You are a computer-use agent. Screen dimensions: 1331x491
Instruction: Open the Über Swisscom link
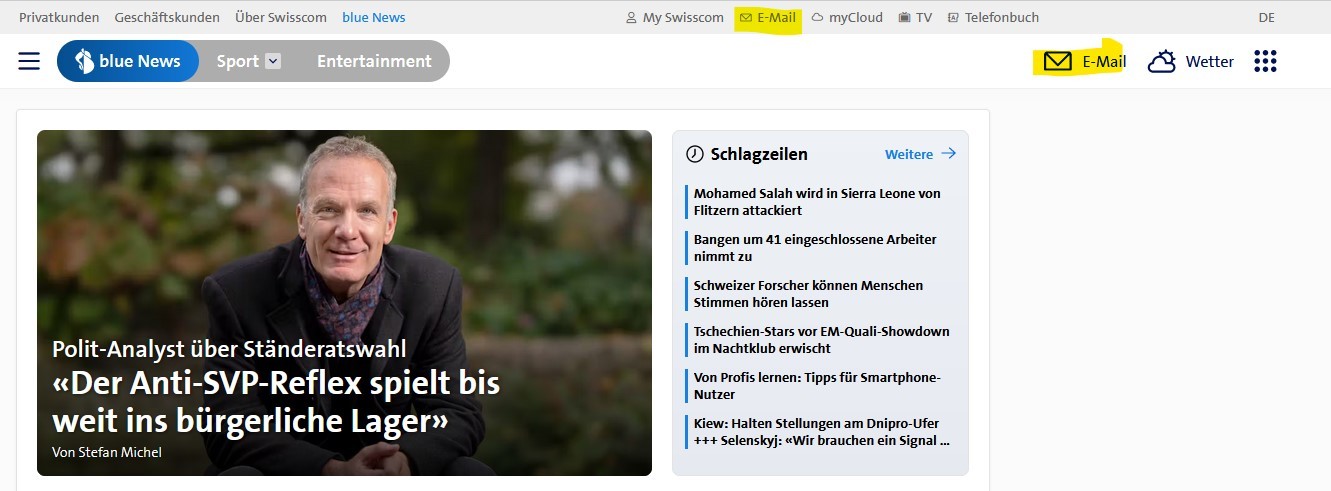[281, 17]
